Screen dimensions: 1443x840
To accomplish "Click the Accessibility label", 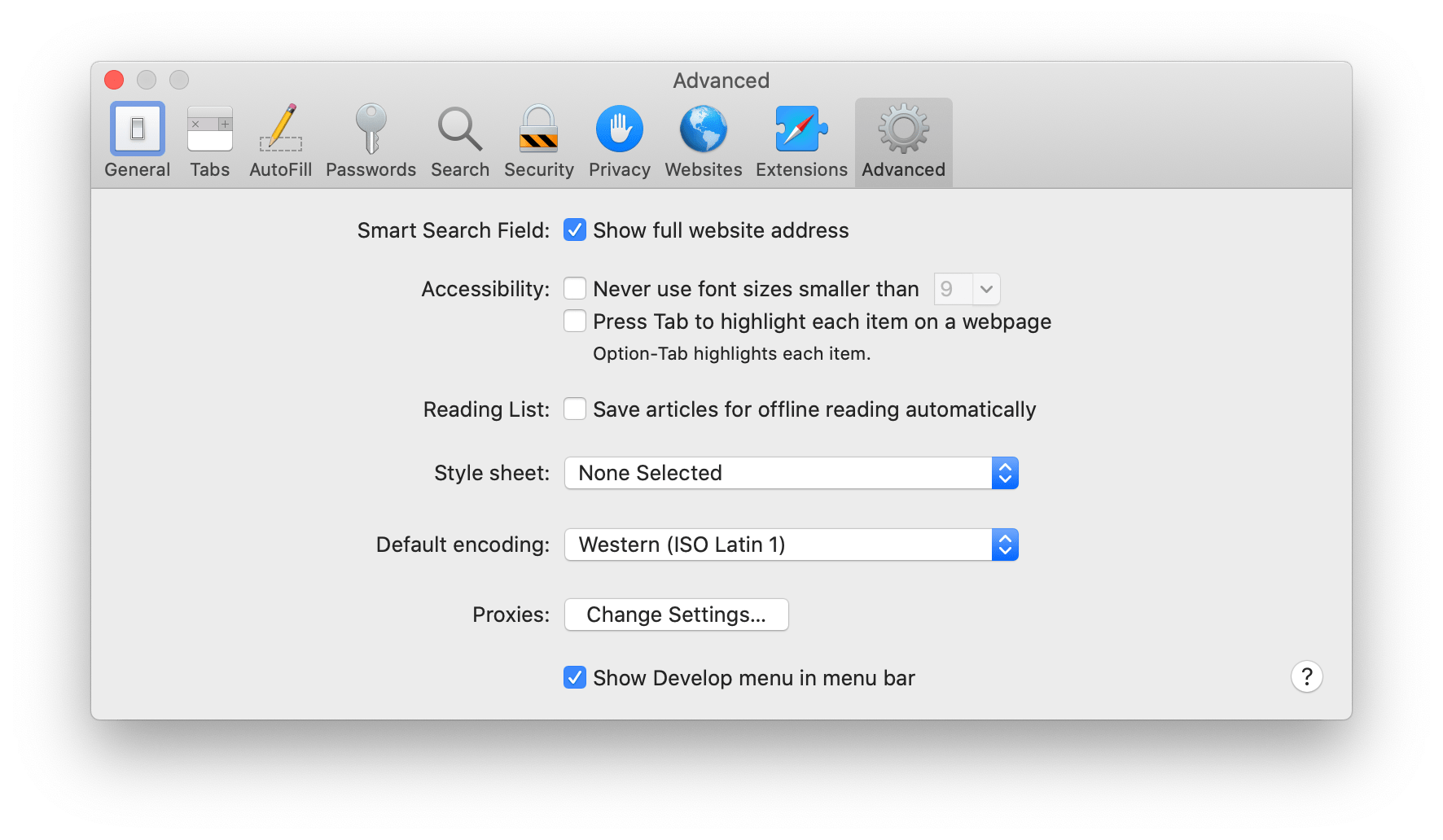I will pos(486,289).
